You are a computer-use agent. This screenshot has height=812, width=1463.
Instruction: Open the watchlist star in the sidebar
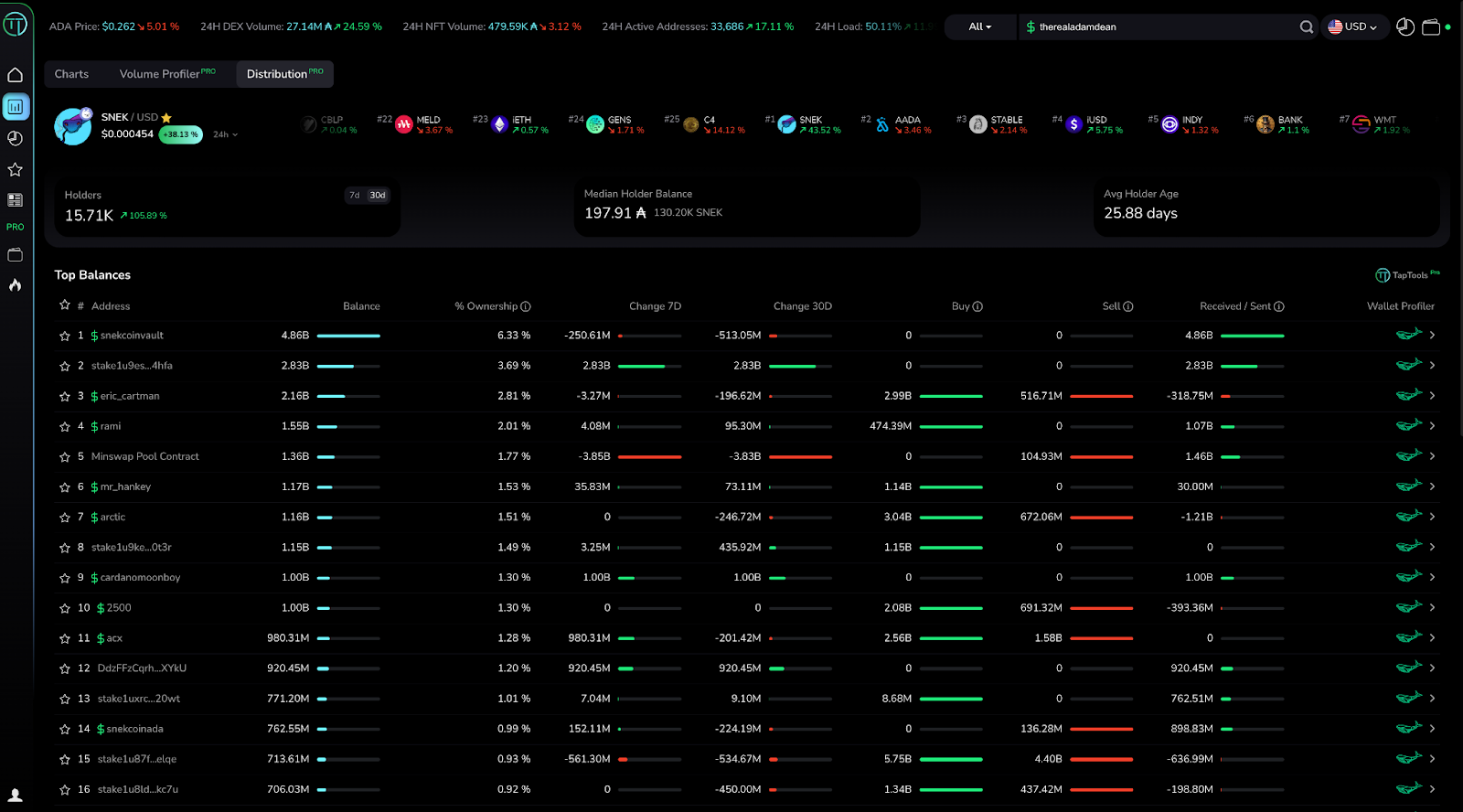(16, 169)
